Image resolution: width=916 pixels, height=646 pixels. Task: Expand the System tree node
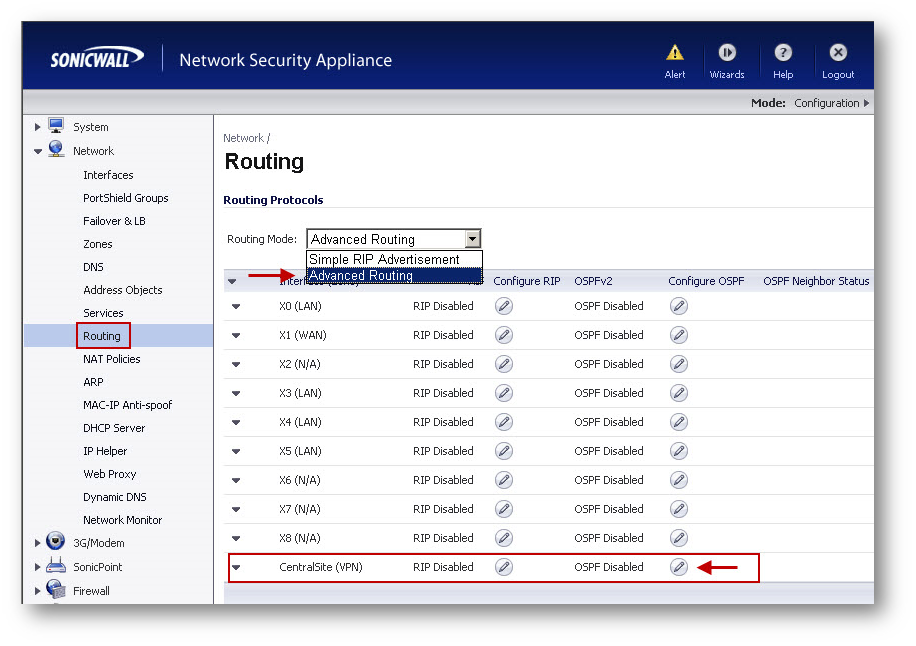point(38,127)
